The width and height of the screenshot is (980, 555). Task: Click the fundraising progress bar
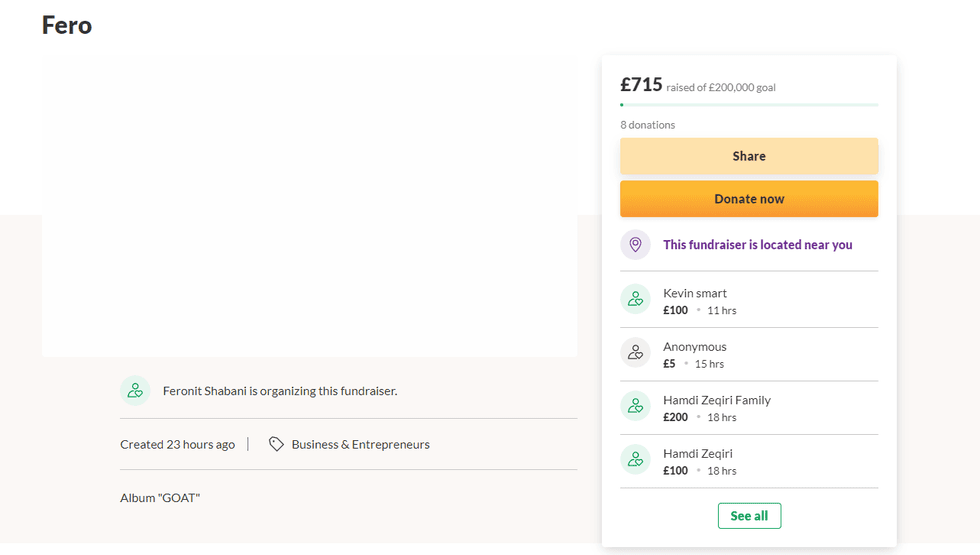coord(749,104)
